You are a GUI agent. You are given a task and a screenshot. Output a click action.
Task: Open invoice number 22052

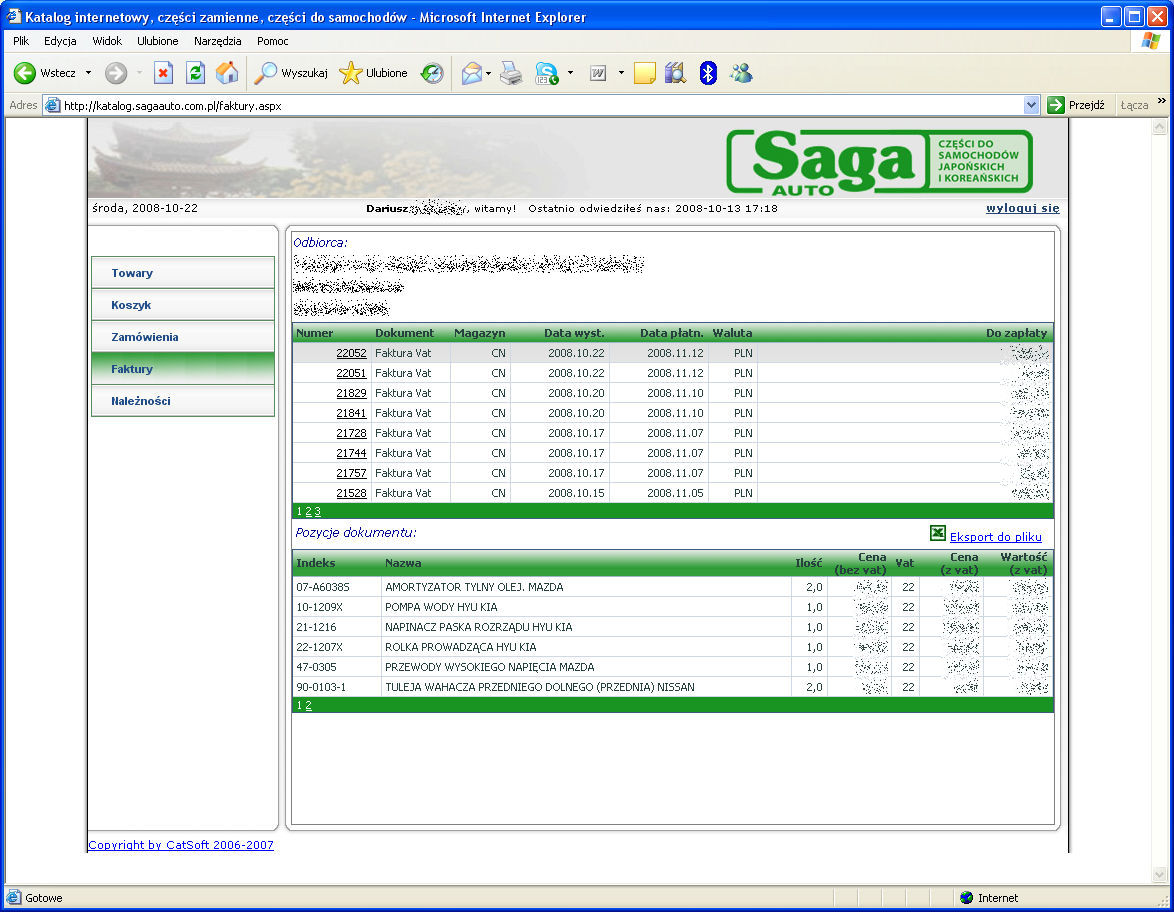[351, 353]
